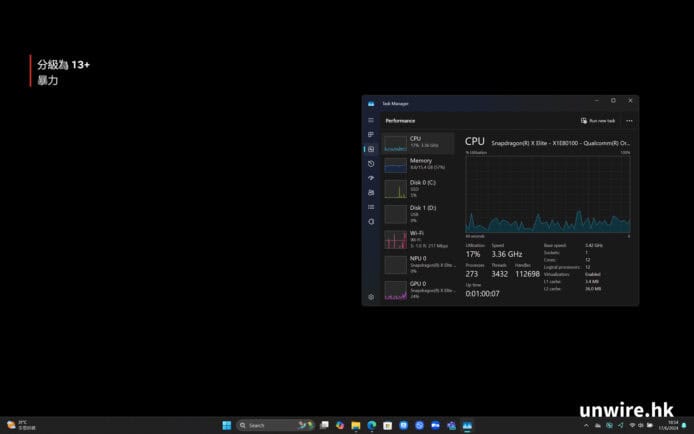The height and width of the screenshot is (434, 694).
Task: Open the Windows Start menu
Action: (226, 425)
